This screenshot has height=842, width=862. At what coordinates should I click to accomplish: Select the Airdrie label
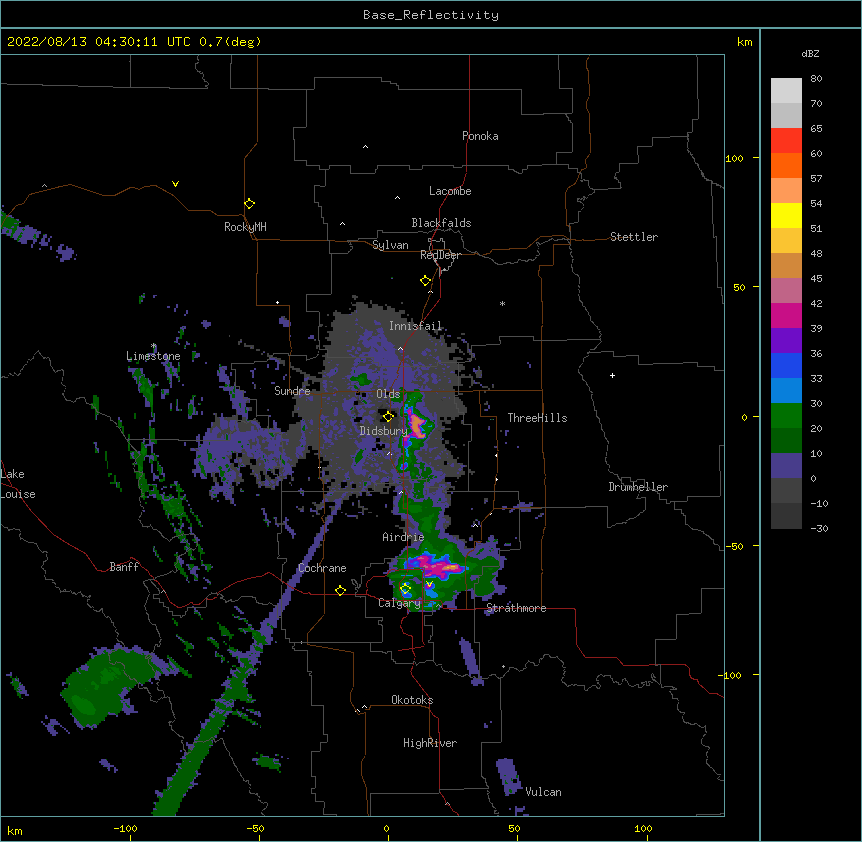pyautogui.click(x=403, y=537)
